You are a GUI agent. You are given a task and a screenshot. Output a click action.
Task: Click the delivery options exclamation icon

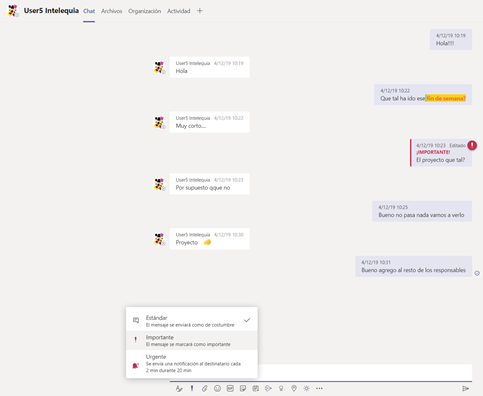tap(192, 388)
